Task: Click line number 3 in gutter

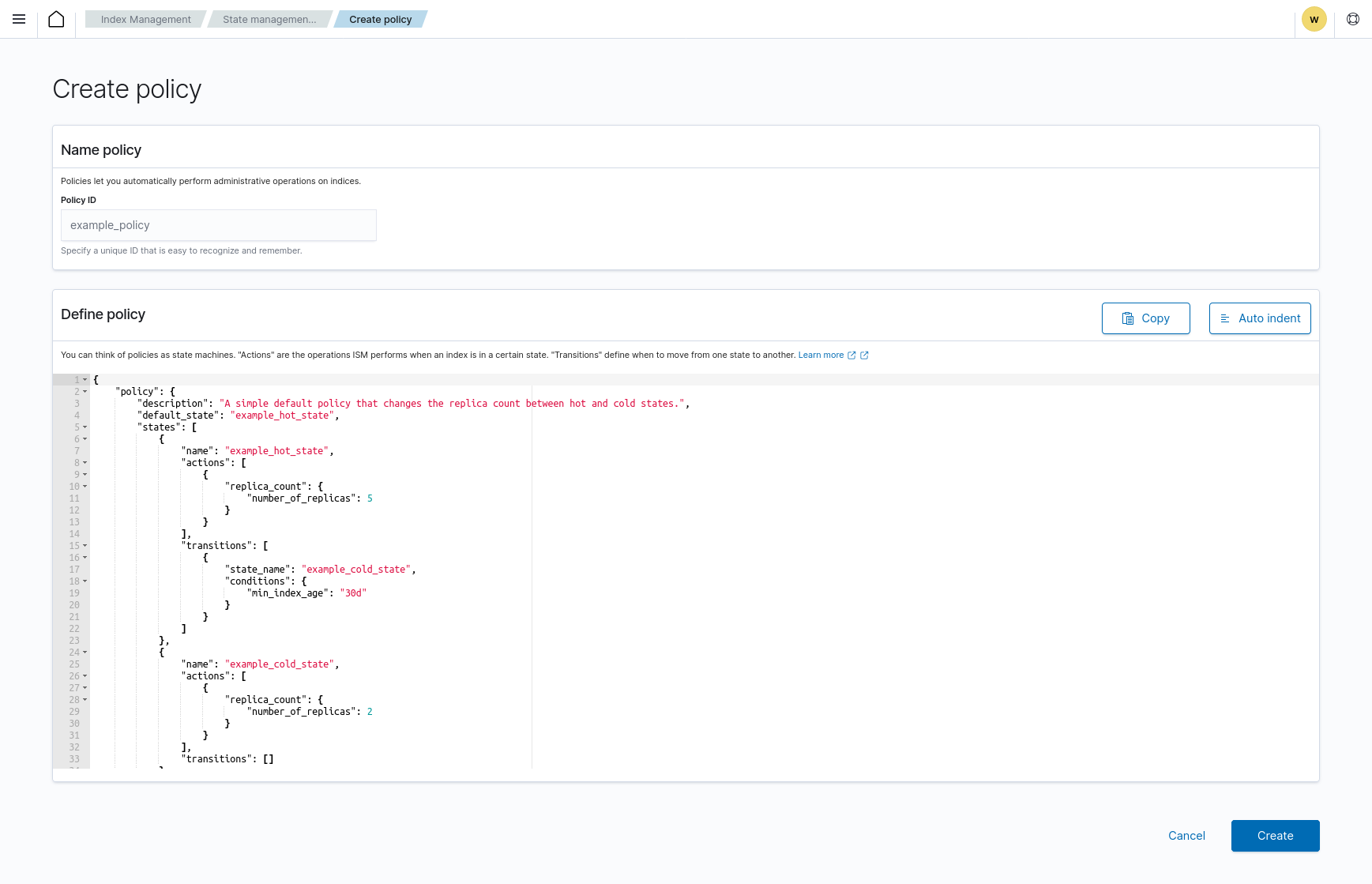Action: point(77,404)
